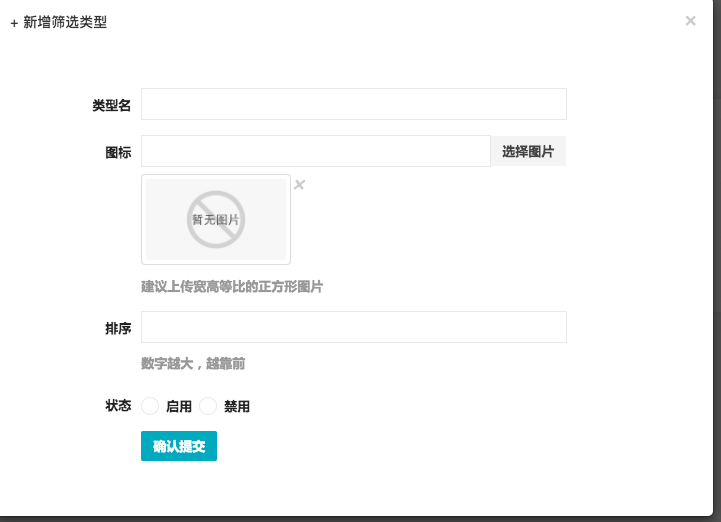Click the 排序 input field
Image resolution: width=721 pixels, height=522 pixels.
tap(354, 327)
